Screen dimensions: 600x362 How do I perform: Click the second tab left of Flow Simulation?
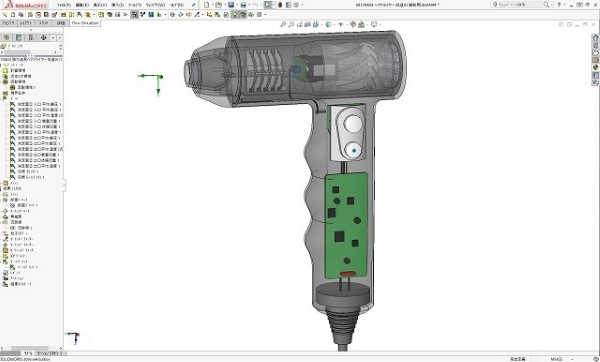tap(43, 23)
